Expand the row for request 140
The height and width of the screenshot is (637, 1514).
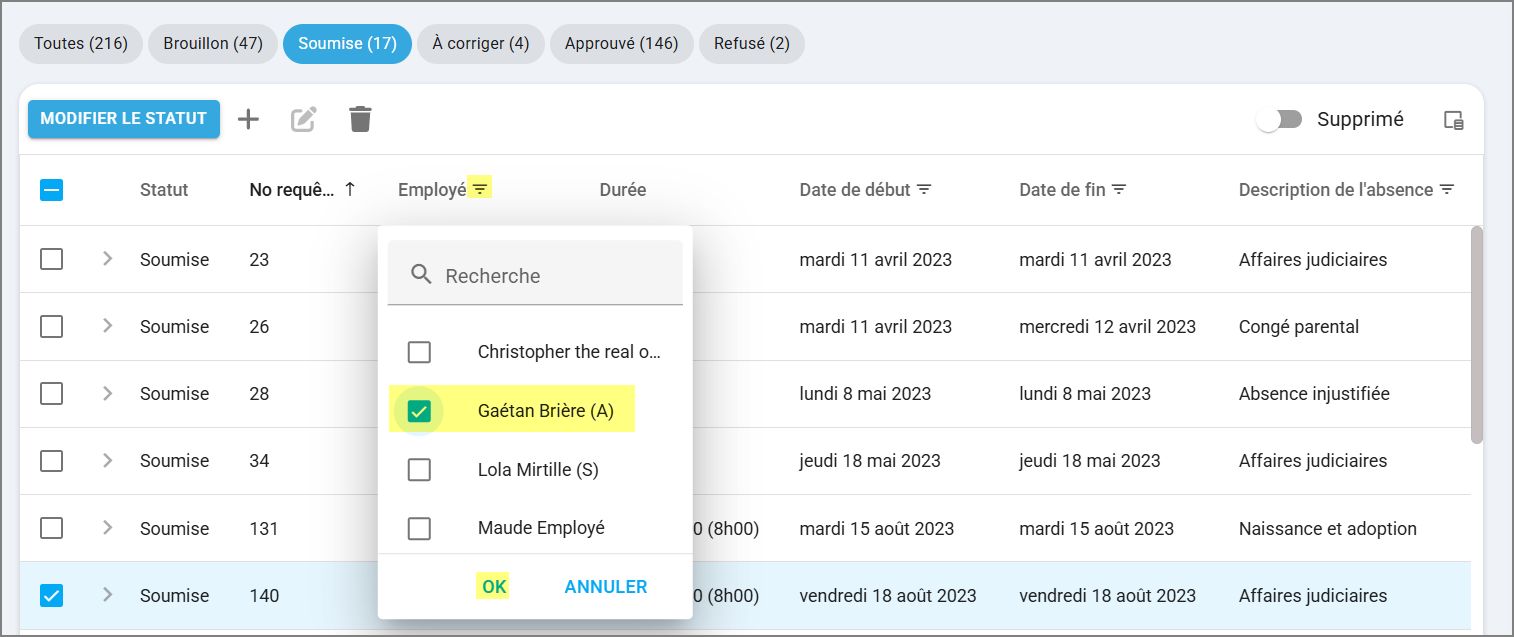click(108, 595)
